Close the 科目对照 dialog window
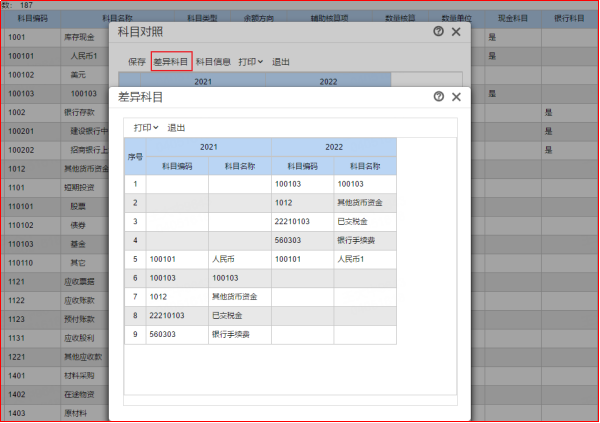This screenshot has height=423, width=600. 456,32
